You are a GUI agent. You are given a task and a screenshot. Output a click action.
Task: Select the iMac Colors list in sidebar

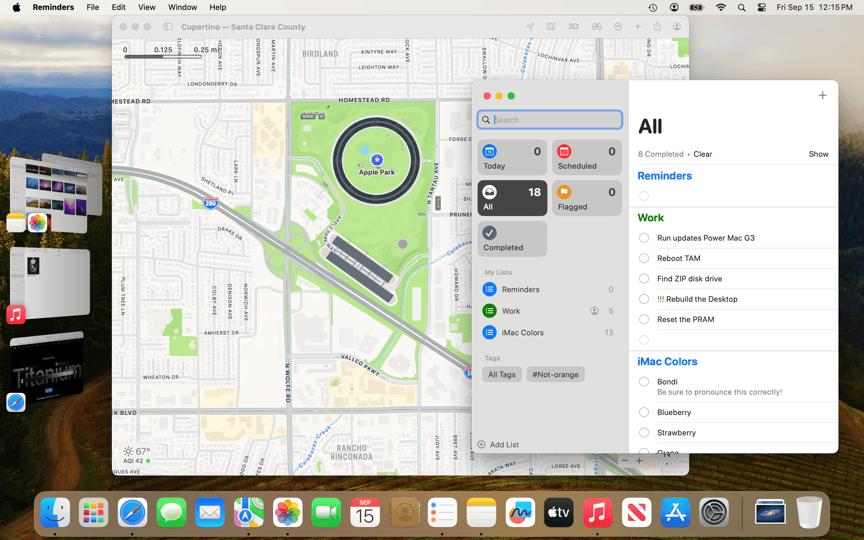tap(549, 332)
